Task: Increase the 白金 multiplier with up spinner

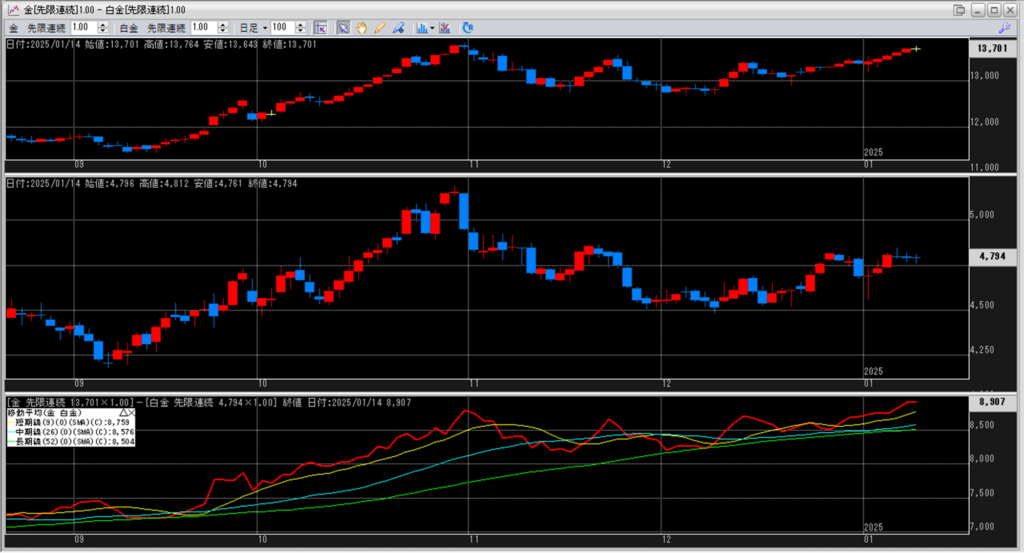Action: click(x=223, y=25)
